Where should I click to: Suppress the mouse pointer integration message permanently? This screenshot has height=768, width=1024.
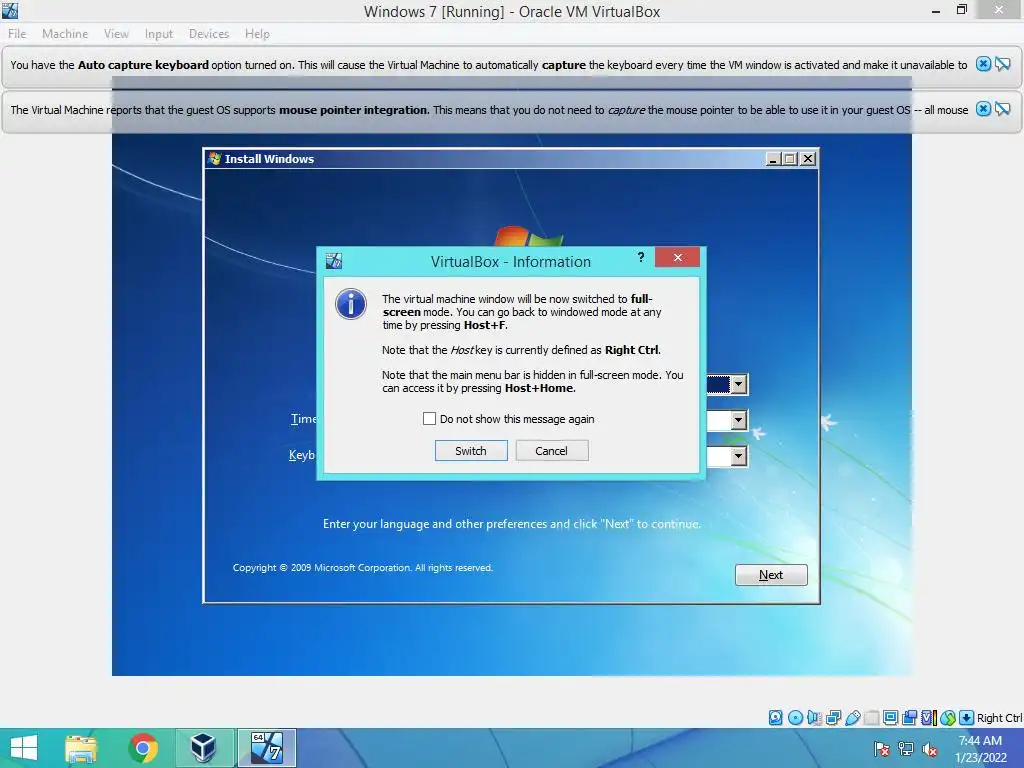pos(1002,109)
